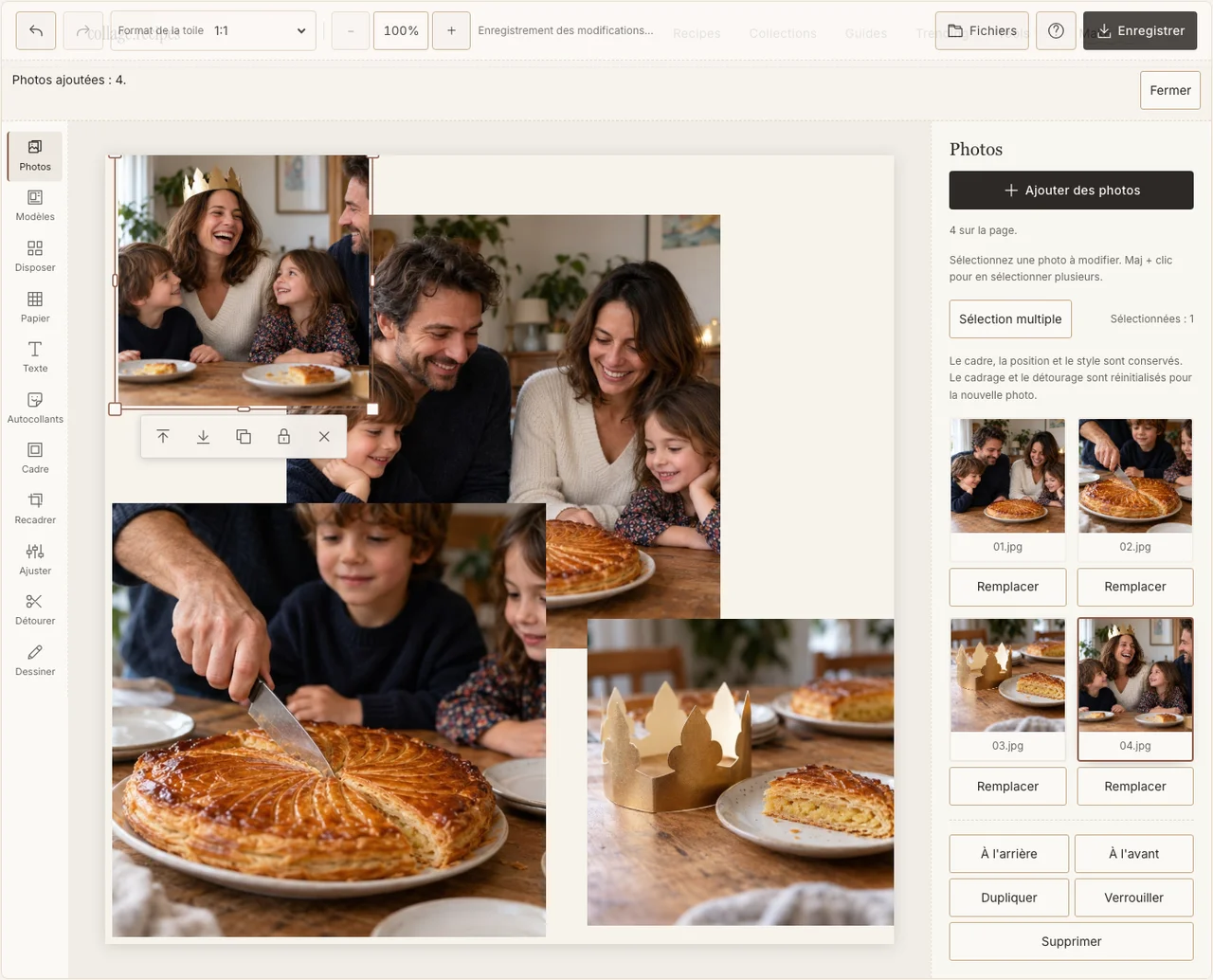Image resolution: width=1213 pixels, height=980 pixels.
Task: Replace photo 03.jpg with Remplacer
Action: tap(1007, 787)
